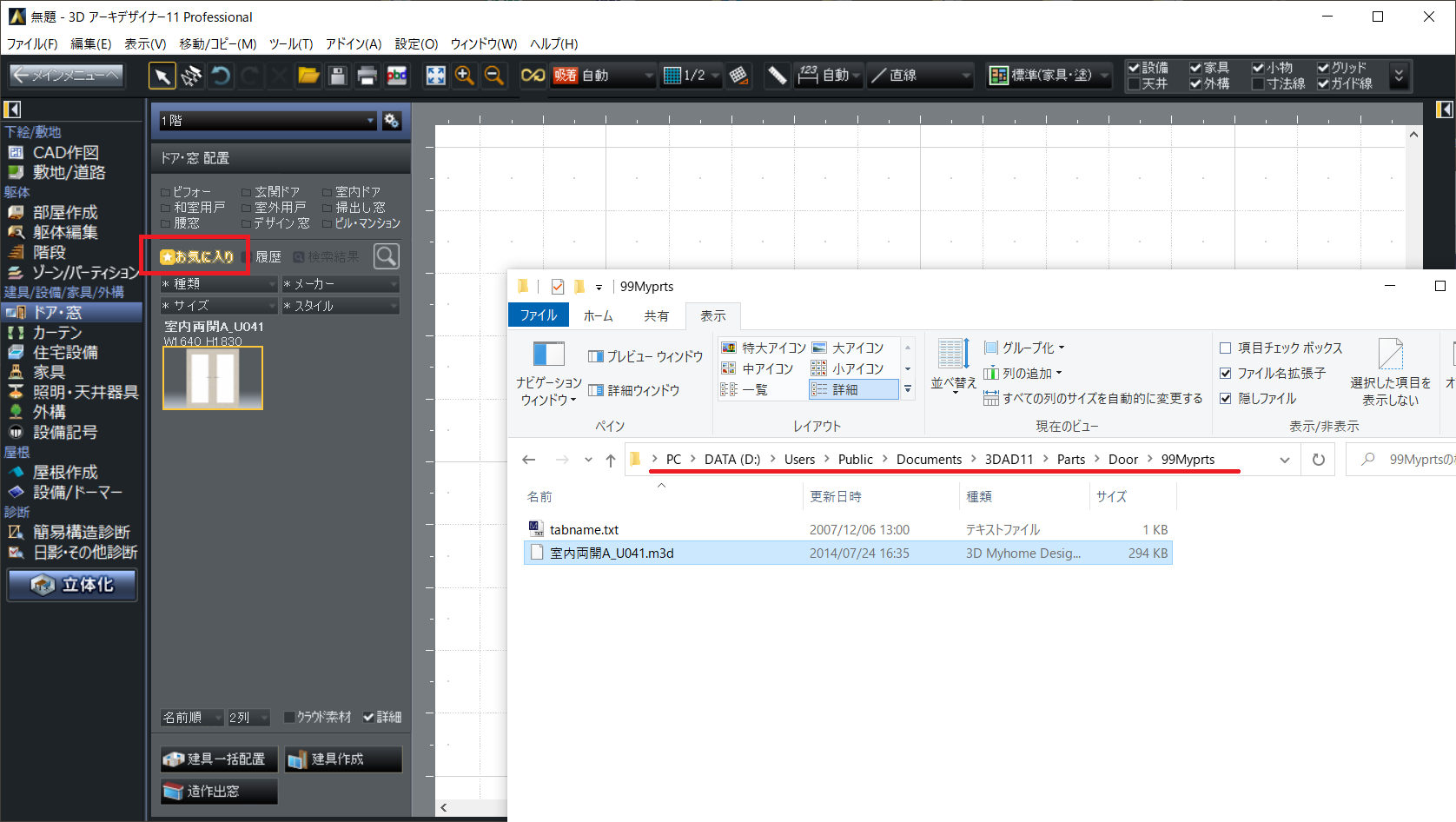Viewport: 1456px width, 822px height.
Task: Open the 名前順 sort dropdown
Action: [x=192, y=718]
